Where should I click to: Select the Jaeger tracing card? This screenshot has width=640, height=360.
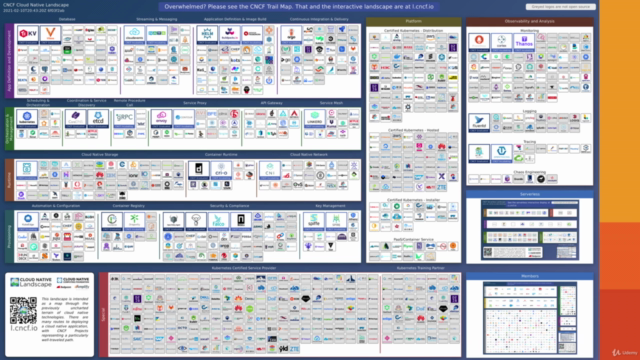(479, 153)
